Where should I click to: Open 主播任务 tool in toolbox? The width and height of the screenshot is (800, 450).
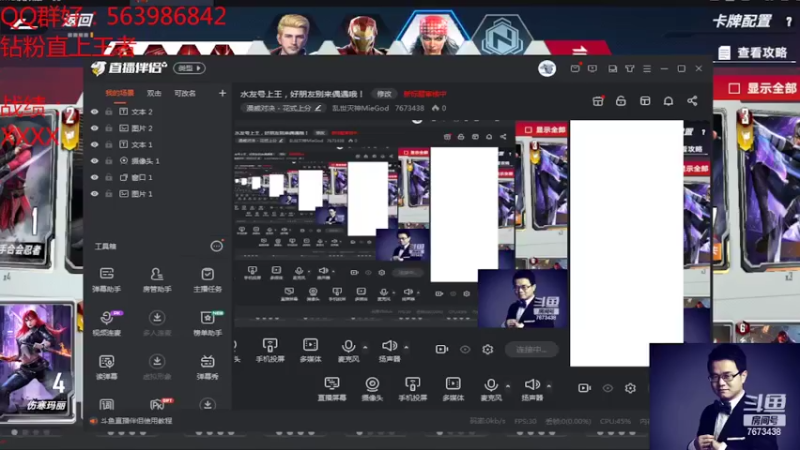tap(207, 280)
